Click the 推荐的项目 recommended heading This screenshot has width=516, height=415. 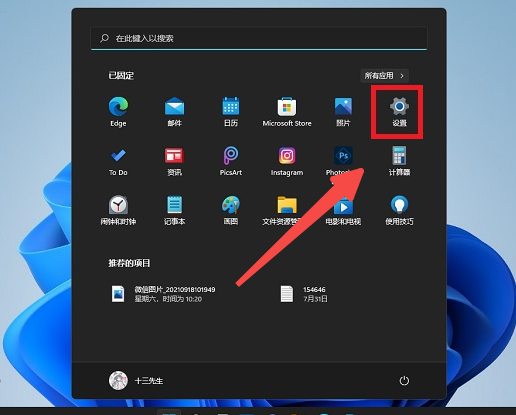pyautogui.click(x=129, y=263)
